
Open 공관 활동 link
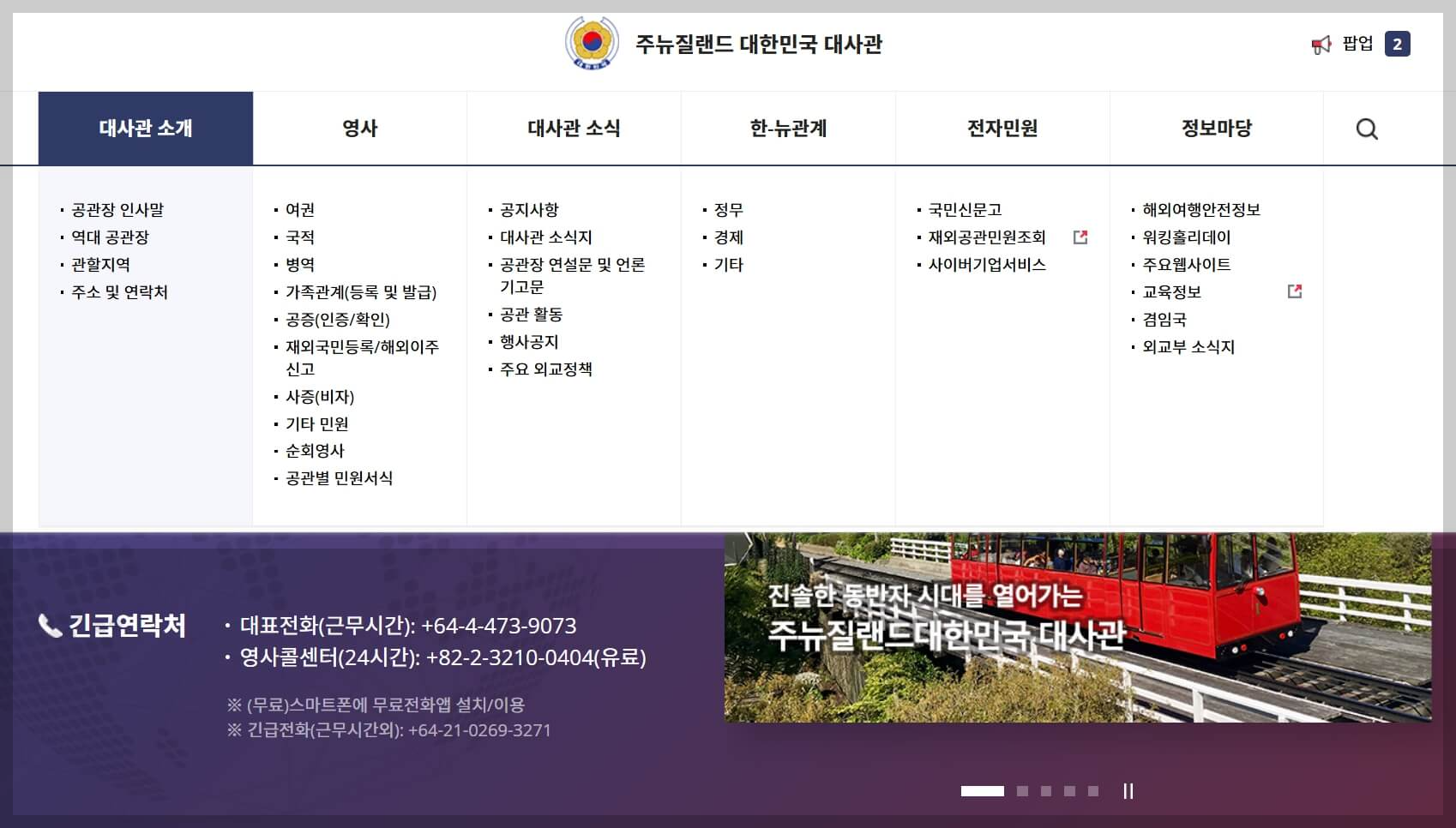pos(532,315)
